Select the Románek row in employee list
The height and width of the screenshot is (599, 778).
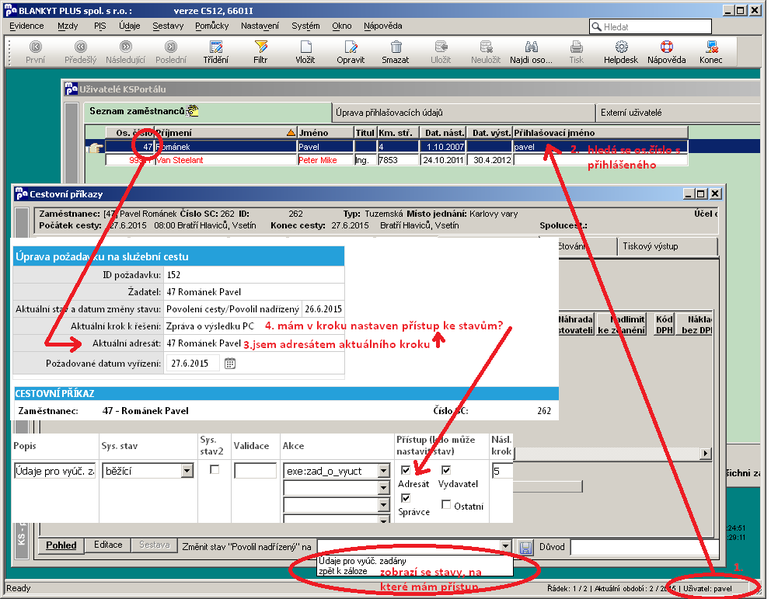click(396, 146)
